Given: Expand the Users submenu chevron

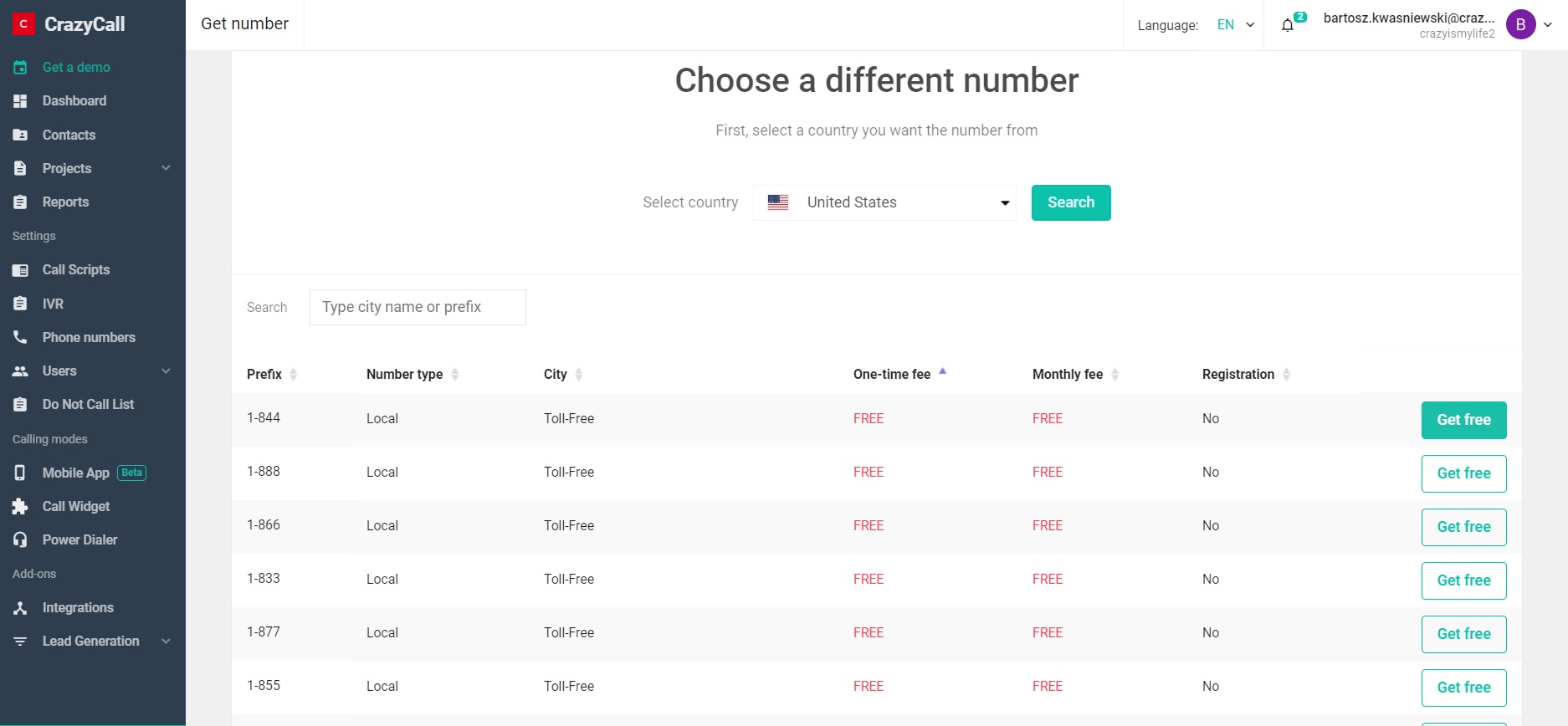Looking at the screenshot, I should click(166, 371).
